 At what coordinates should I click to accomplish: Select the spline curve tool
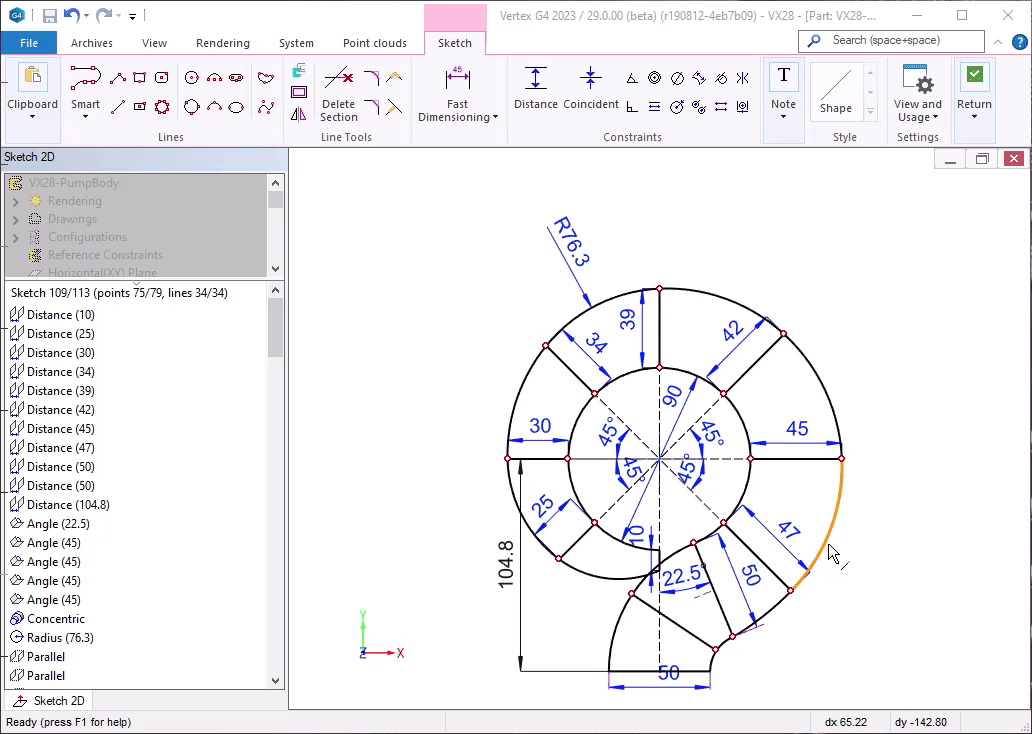[266, 107]
